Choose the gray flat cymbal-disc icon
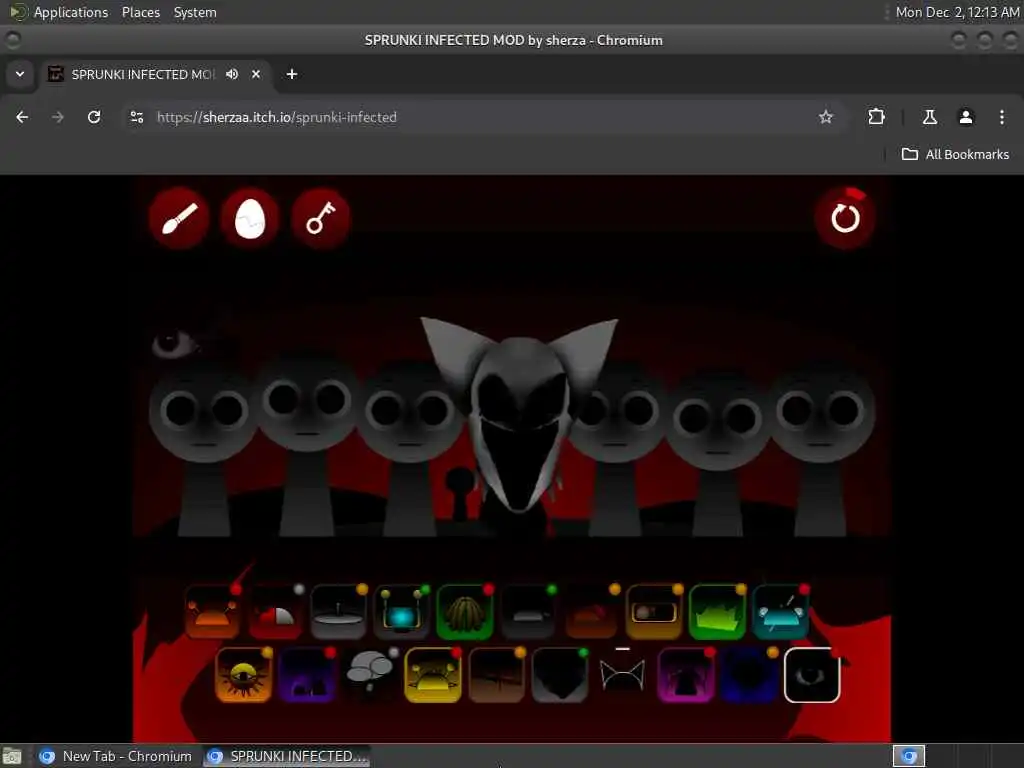1024x768 pixels. pyautogui.click(x=338, y=612)
